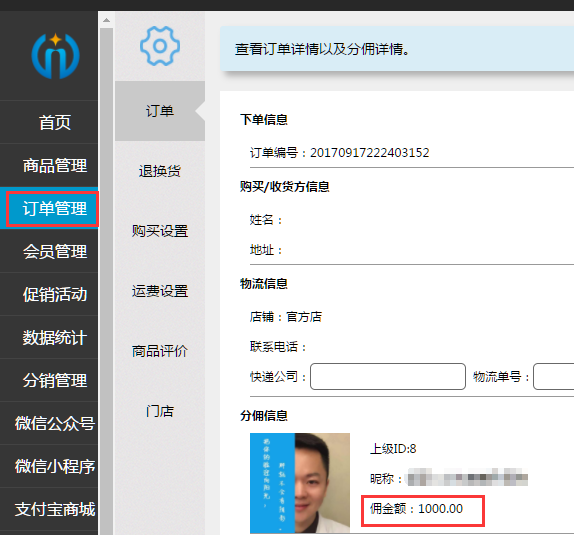Click the 查看订单详情以及分佣详情 notice text
The height and width of the screenshot is (535, 574).
[322, 49]
